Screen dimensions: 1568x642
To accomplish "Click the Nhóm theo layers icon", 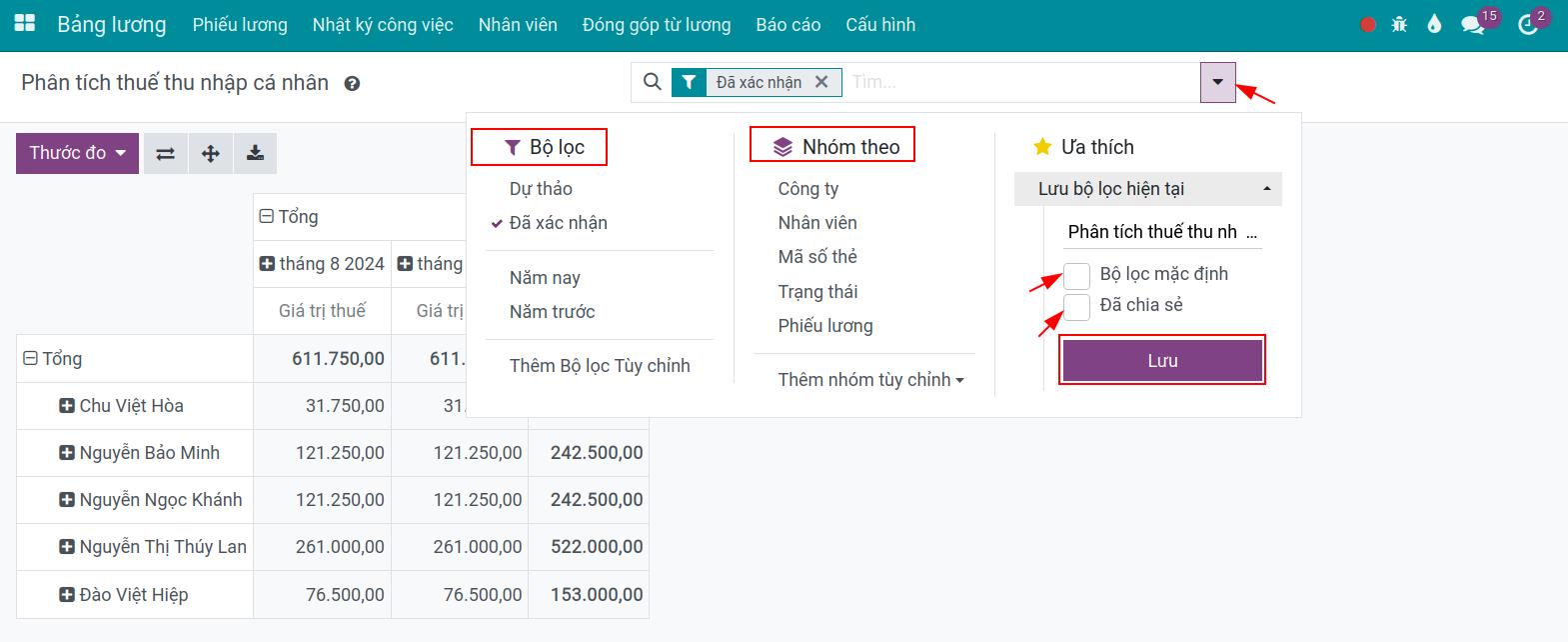I will click(x=784, y=147).
